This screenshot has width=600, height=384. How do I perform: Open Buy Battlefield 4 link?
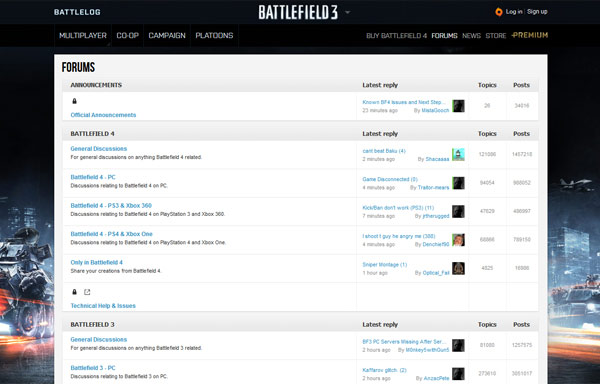[x=396, y=36]
